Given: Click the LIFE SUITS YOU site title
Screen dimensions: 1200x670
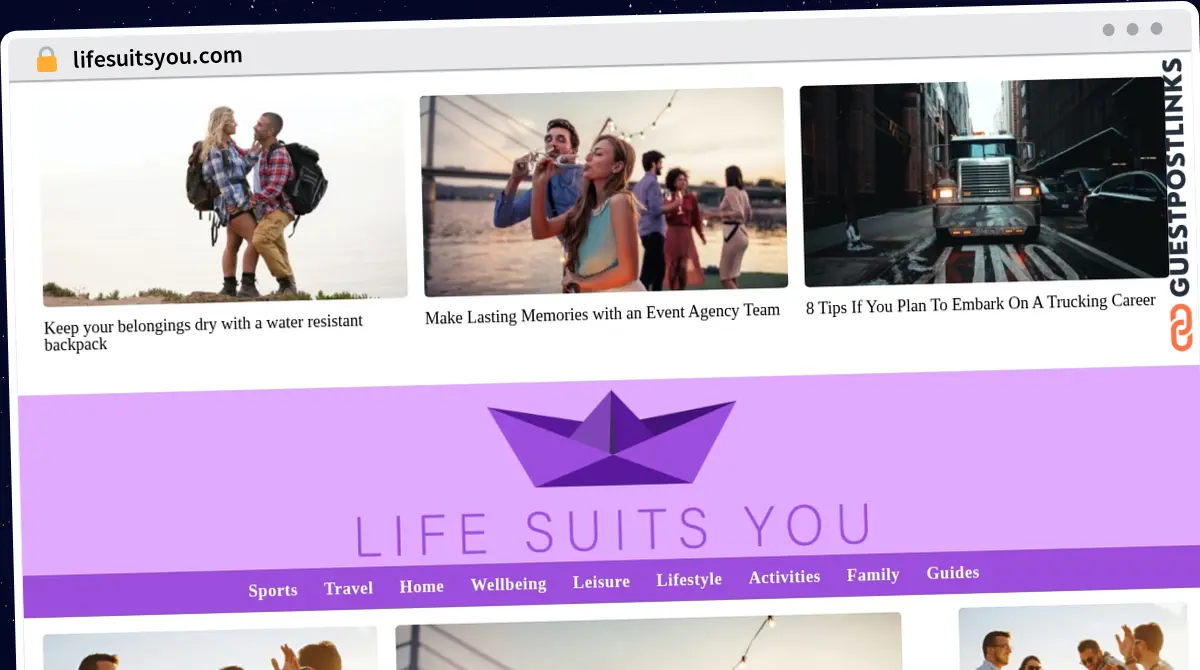Looking at the screenshot, I should point(613,529).
